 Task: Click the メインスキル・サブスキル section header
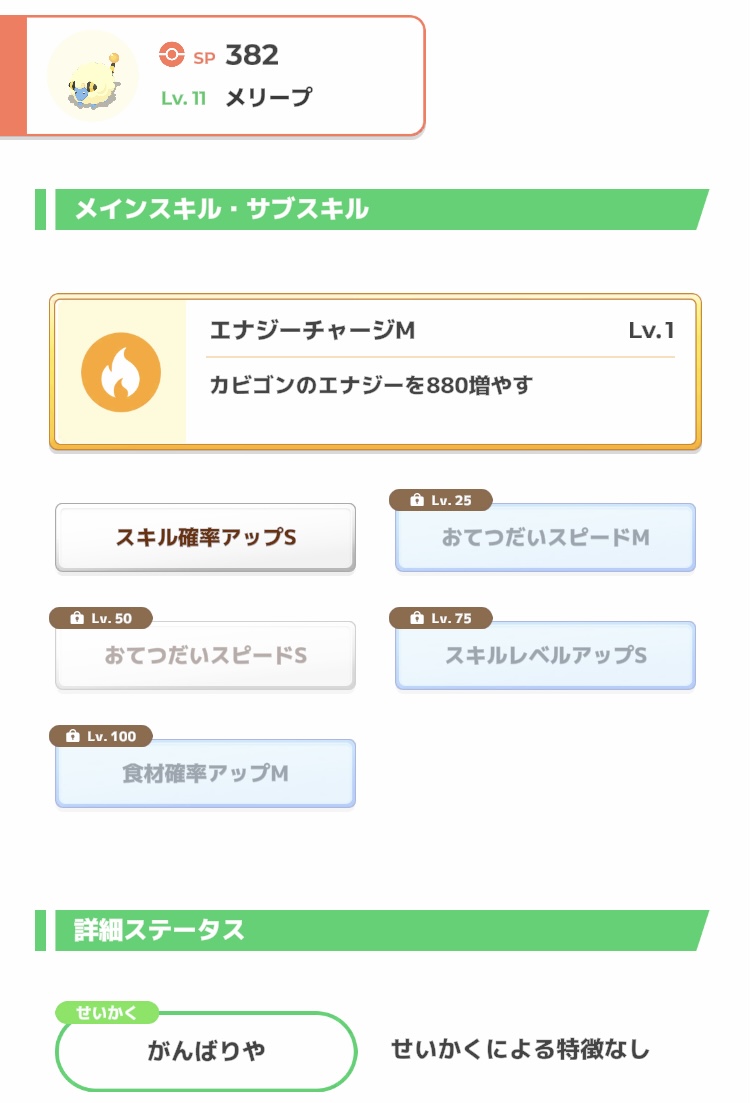[x=222, y=209]
